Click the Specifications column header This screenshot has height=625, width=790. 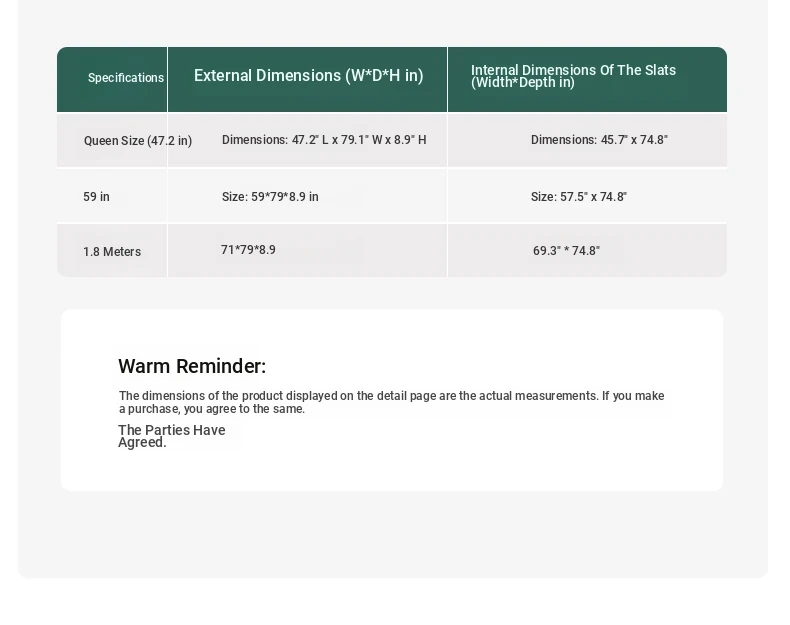[125, 78]
